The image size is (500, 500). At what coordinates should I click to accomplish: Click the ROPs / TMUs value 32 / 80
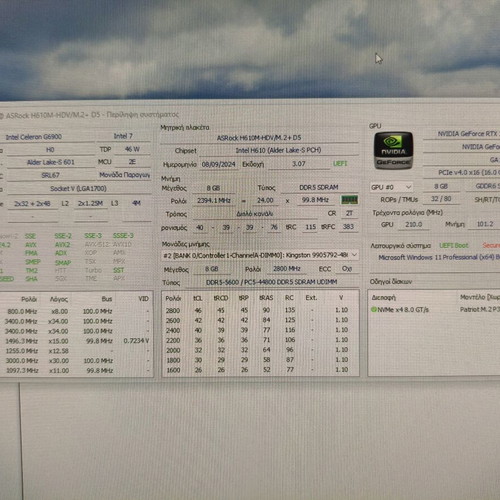click(441, 199)
